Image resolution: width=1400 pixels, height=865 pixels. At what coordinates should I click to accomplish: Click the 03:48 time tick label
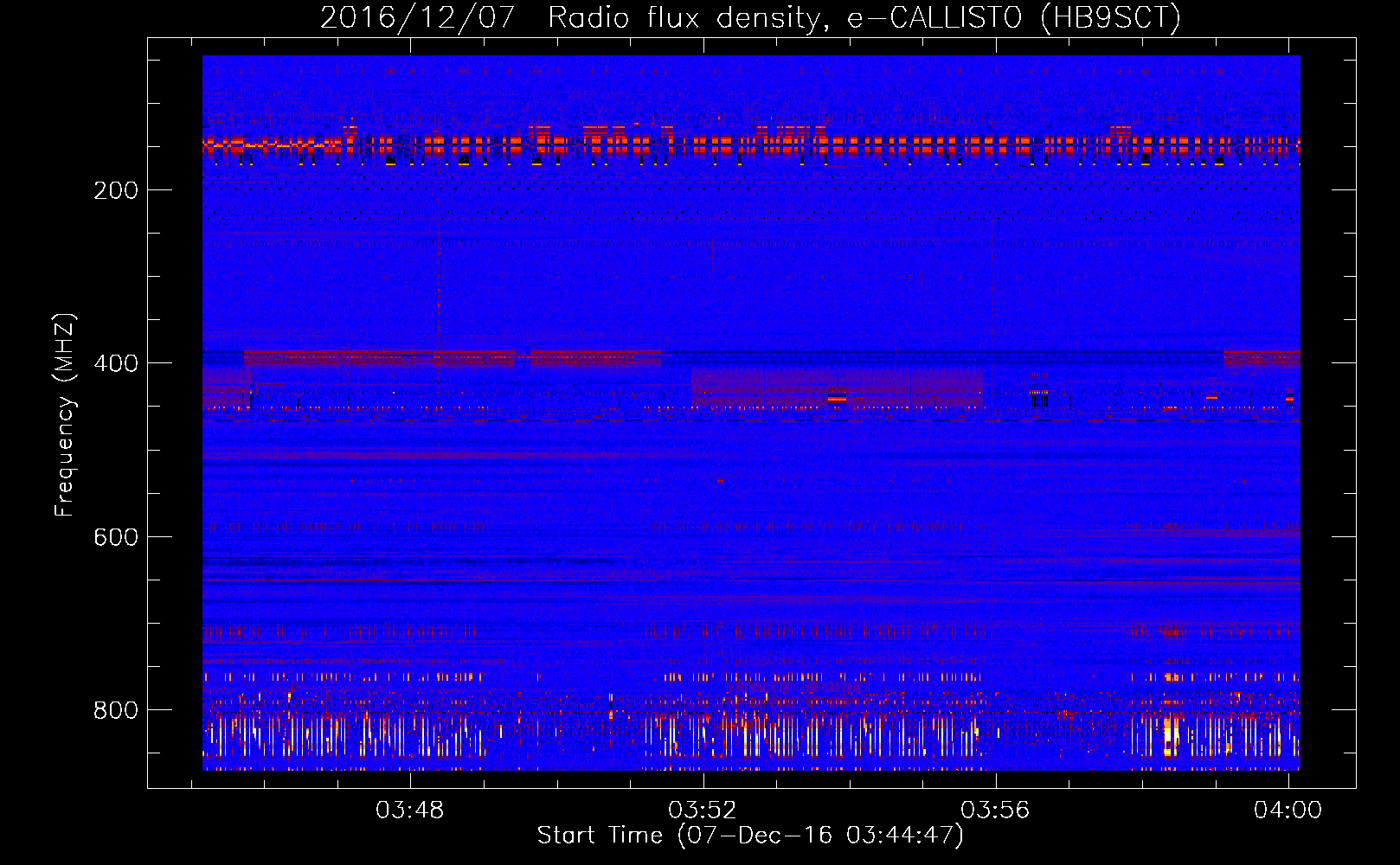pos(410,810)
